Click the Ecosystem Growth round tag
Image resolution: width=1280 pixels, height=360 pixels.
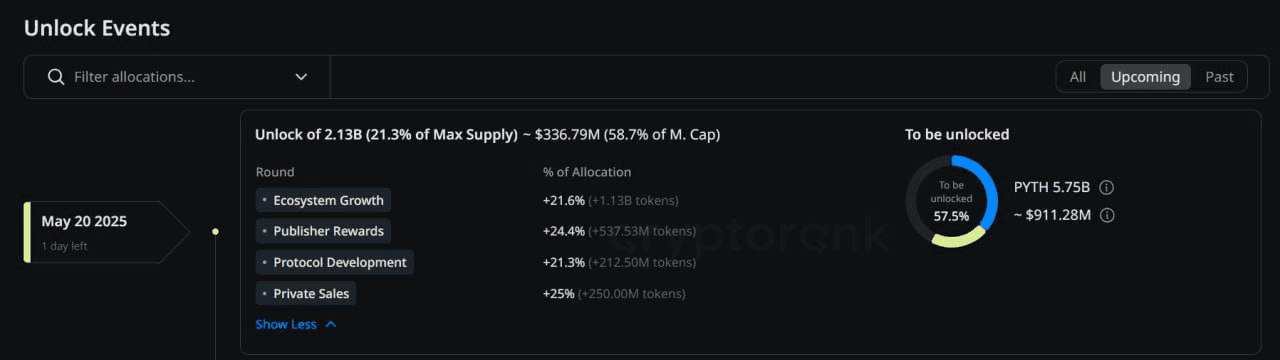point(323,200)
